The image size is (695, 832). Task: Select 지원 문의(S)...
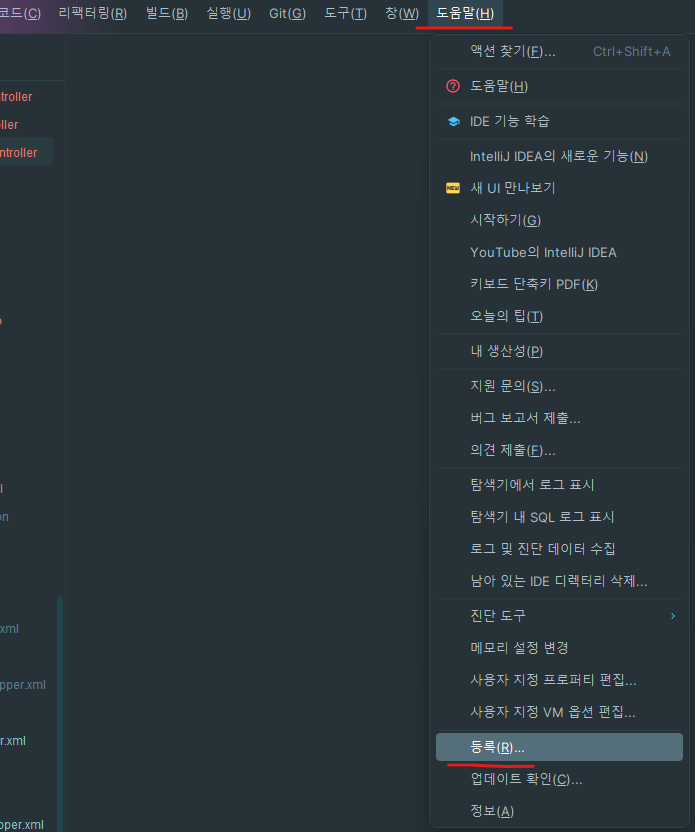(559, 386)
